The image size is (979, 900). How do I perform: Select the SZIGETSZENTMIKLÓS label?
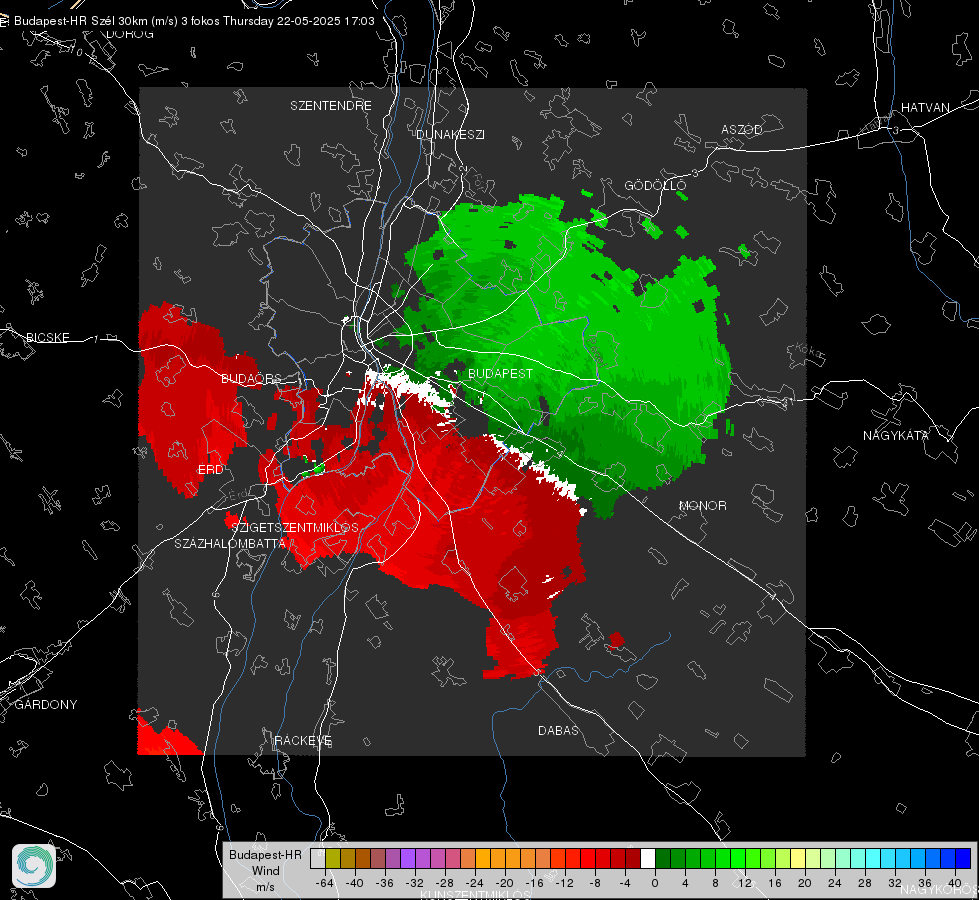coord(295,527)
